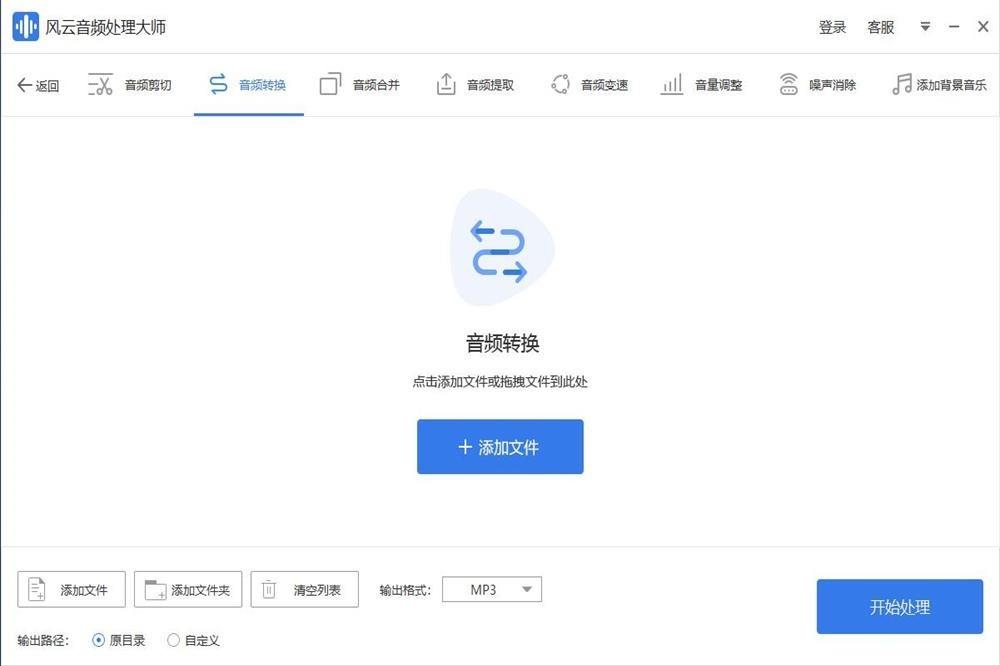The width and height of the screenshot is (1000, 666).
Task: Go back using the 返回 arrow
Action: pyautogui.click(x=38, y=85)
